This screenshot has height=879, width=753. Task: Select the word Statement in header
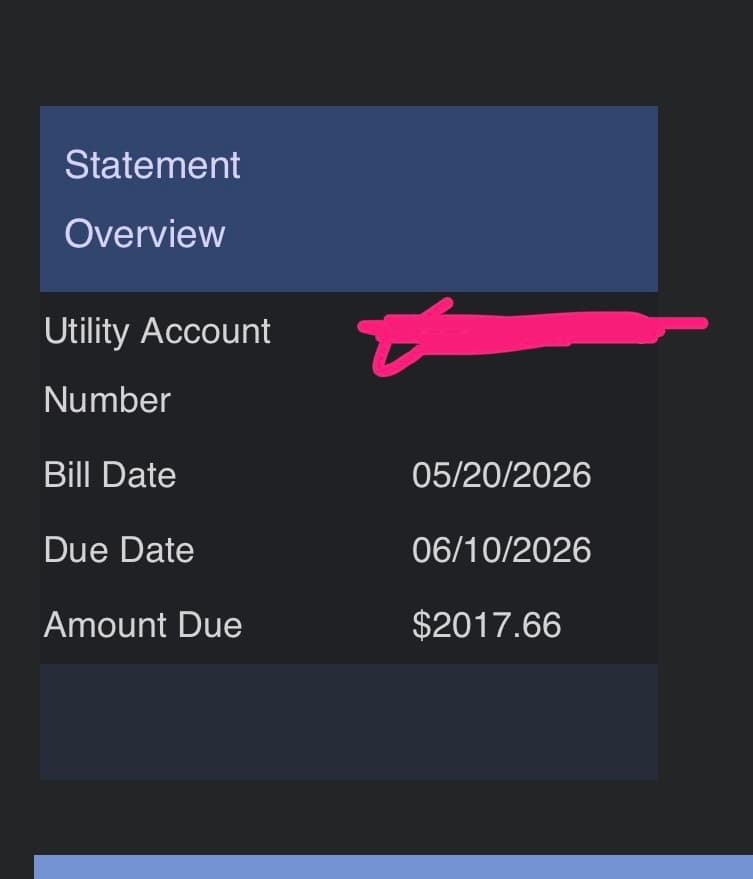pos(152,165)
